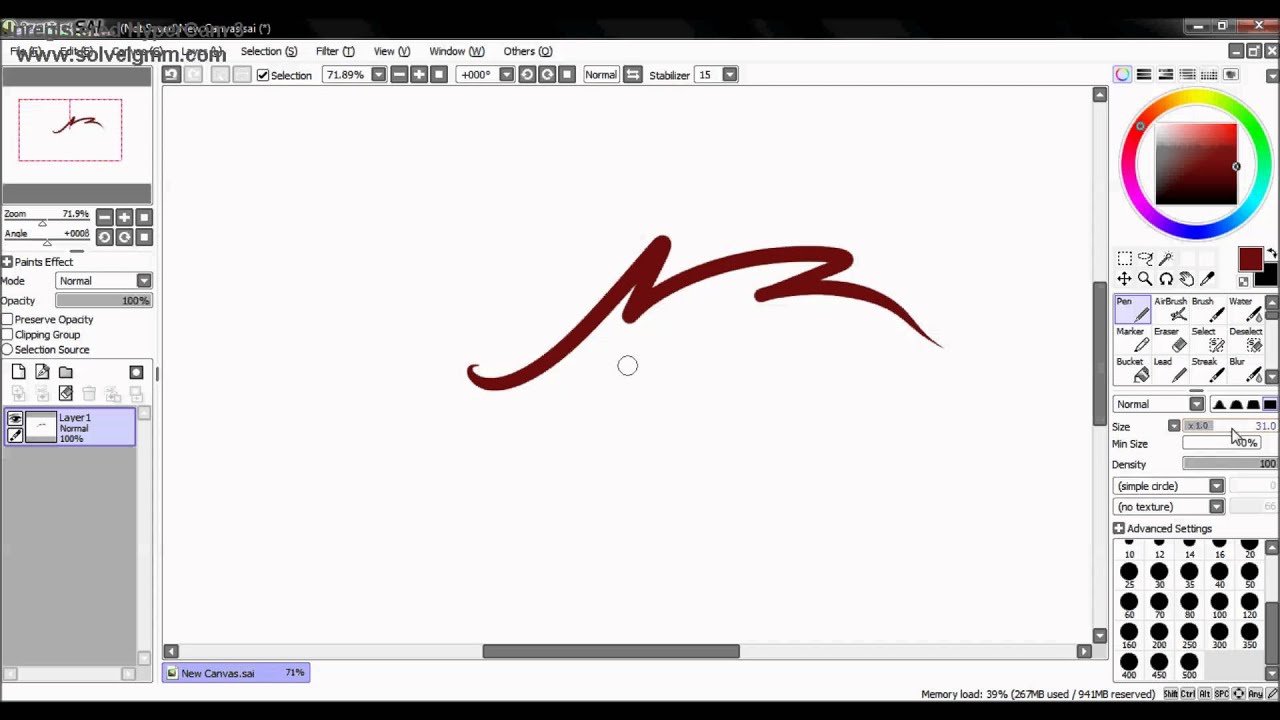The image size is (1280, 720).
Task: Pick brush size 30 preset
Action: [x=1159, y=576]
